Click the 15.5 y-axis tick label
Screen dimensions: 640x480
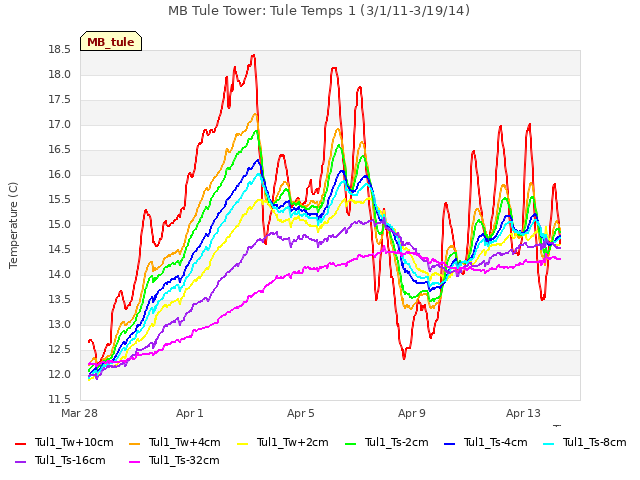point(60,200)
